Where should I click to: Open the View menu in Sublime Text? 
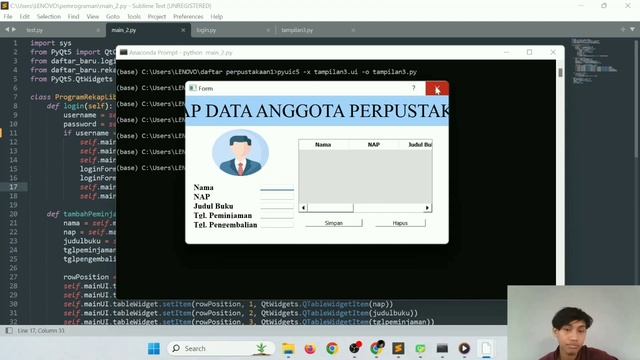coord(93,16)
